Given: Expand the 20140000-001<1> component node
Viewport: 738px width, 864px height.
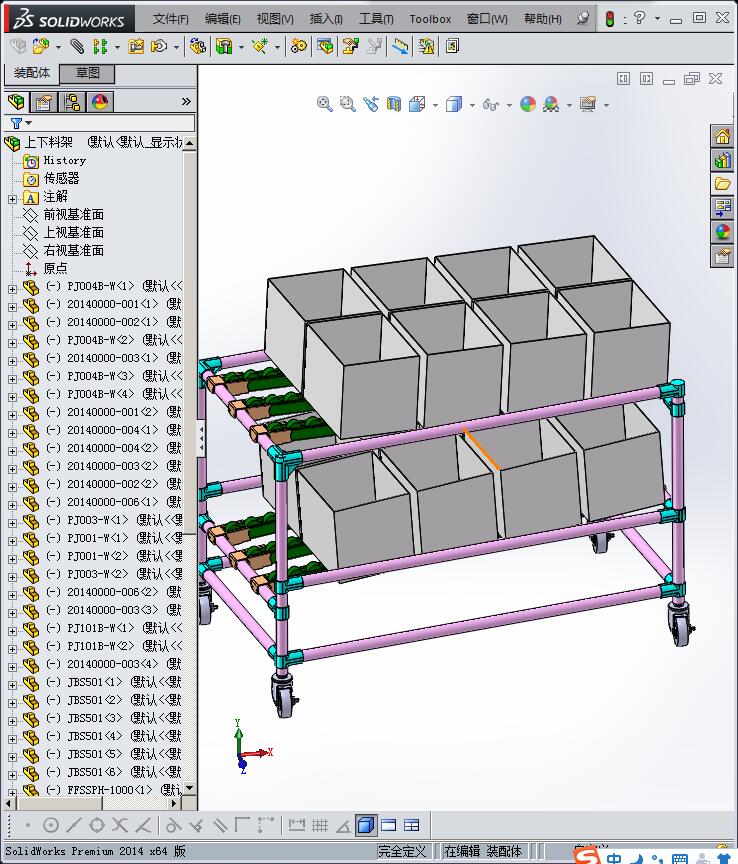Looking at the screenshot, I should [12, 307].
